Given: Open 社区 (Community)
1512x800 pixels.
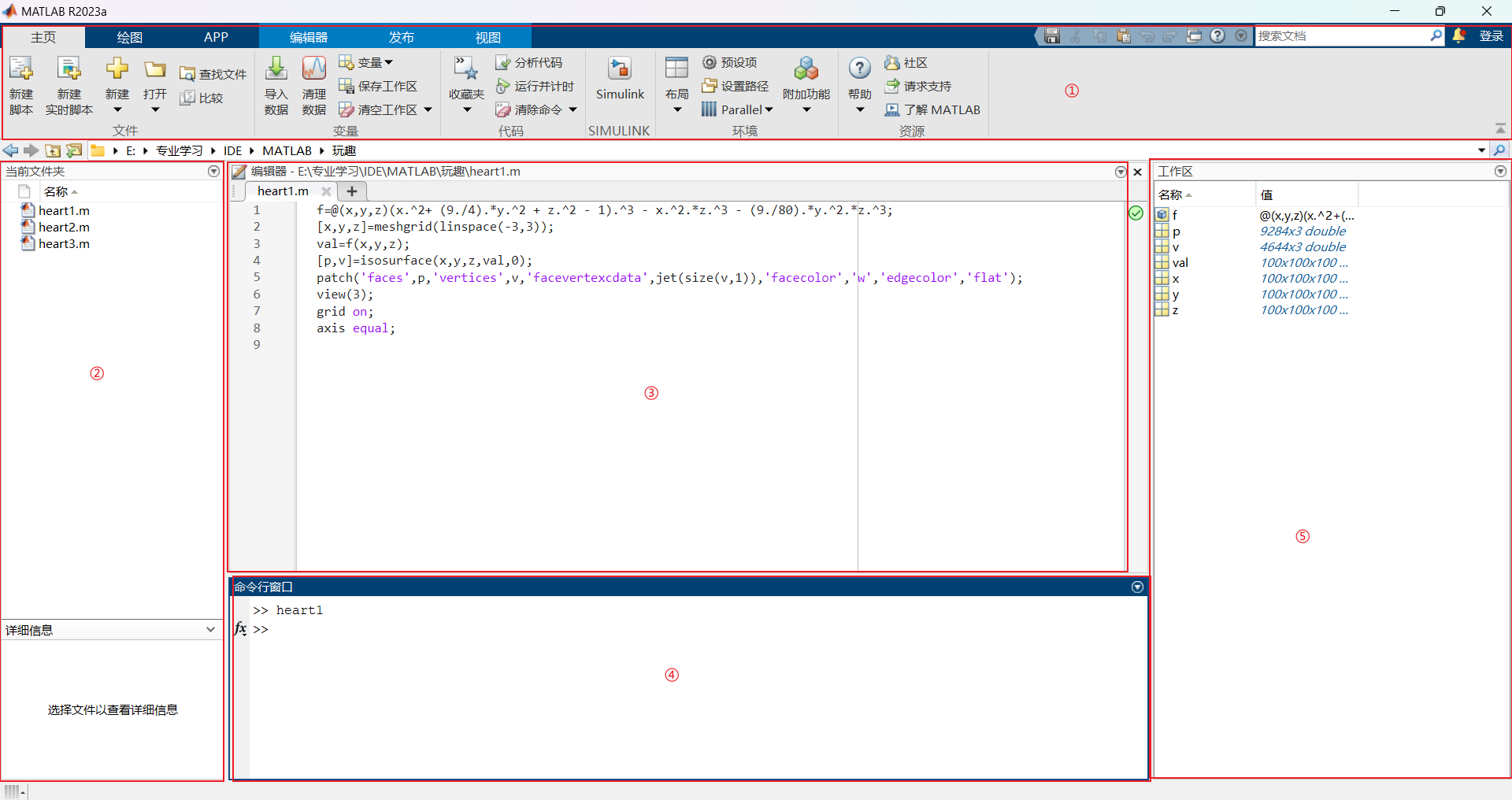Looking at the screenshot, I should [x=906, y=62].
